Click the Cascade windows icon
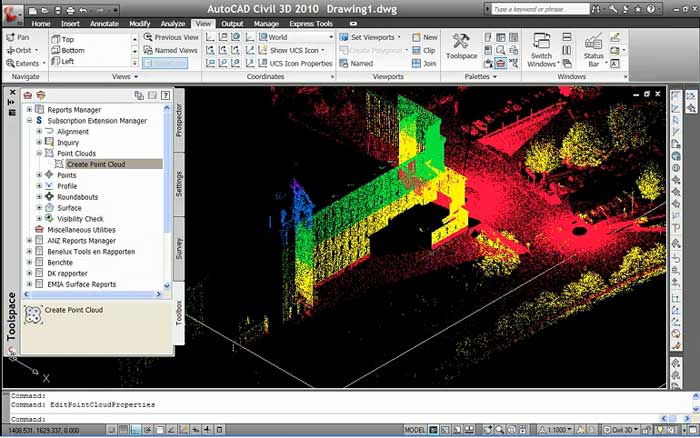Screen dimensions: 700x438 point(567,63)
